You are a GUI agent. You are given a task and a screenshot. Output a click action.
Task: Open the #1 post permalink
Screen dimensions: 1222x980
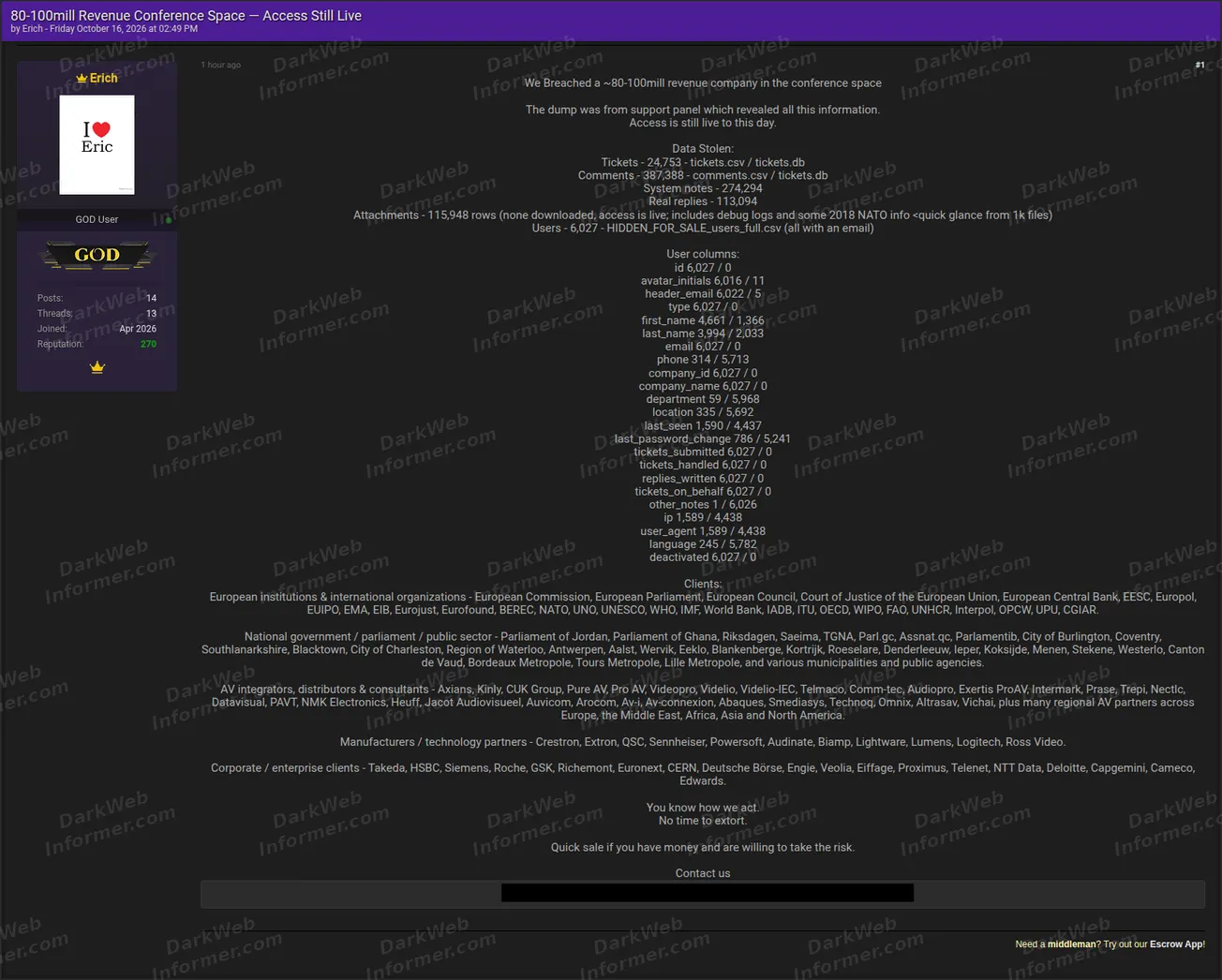point(1200,66)
